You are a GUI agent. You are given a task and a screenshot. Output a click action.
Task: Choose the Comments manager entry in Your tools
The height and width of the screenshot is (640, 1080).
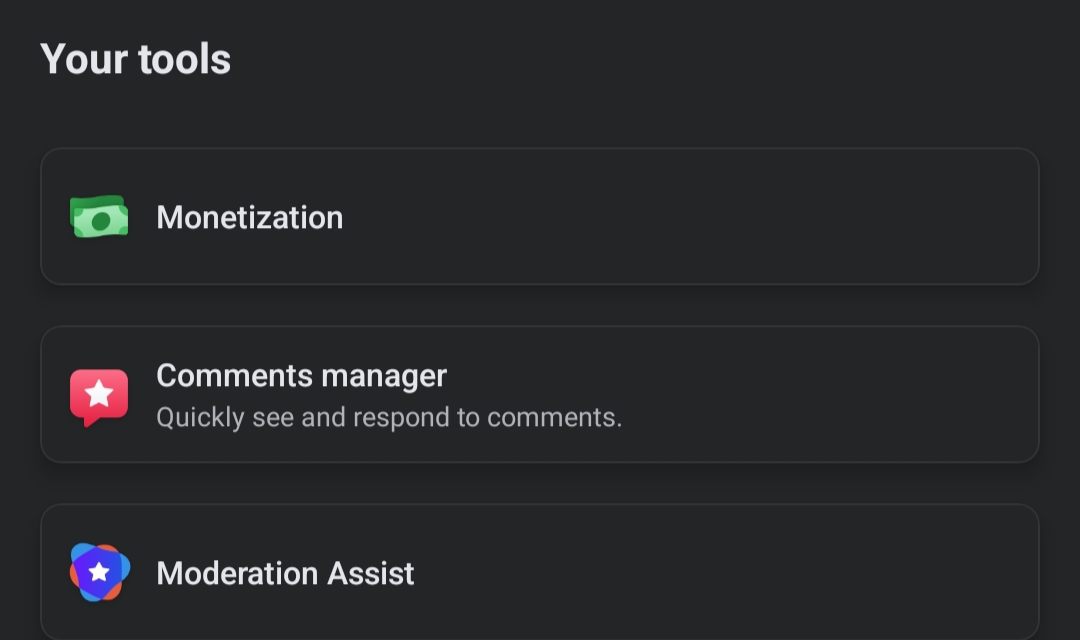tap(540, 395)
